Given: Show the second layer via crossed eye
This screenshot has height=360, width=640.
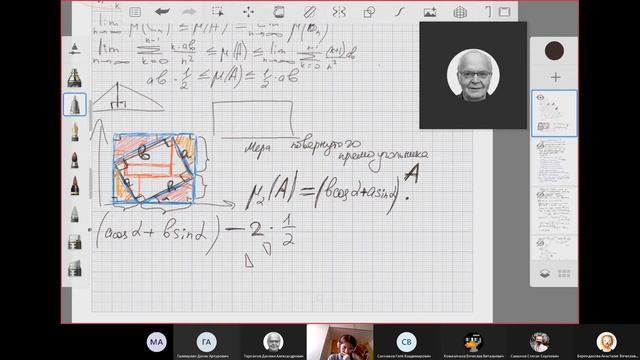Looking at the screenshot, I should pyautogui.click(x=540, y=145).
